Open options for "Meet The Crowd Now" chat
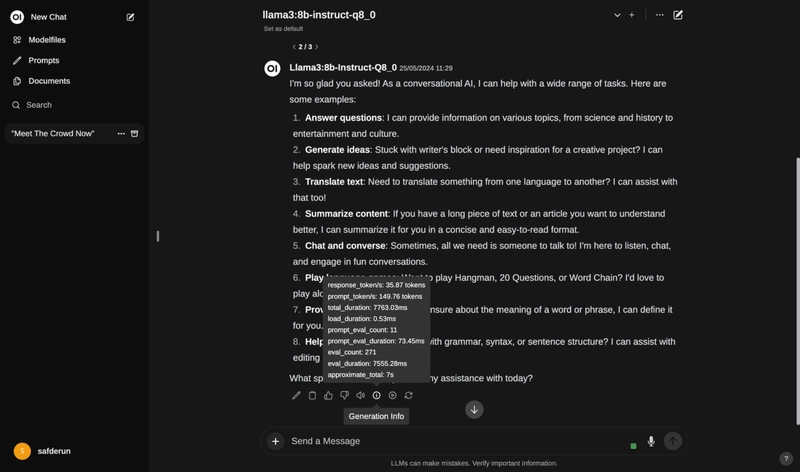The width and height of the screenshot is (800, 472). click(121, 134)
